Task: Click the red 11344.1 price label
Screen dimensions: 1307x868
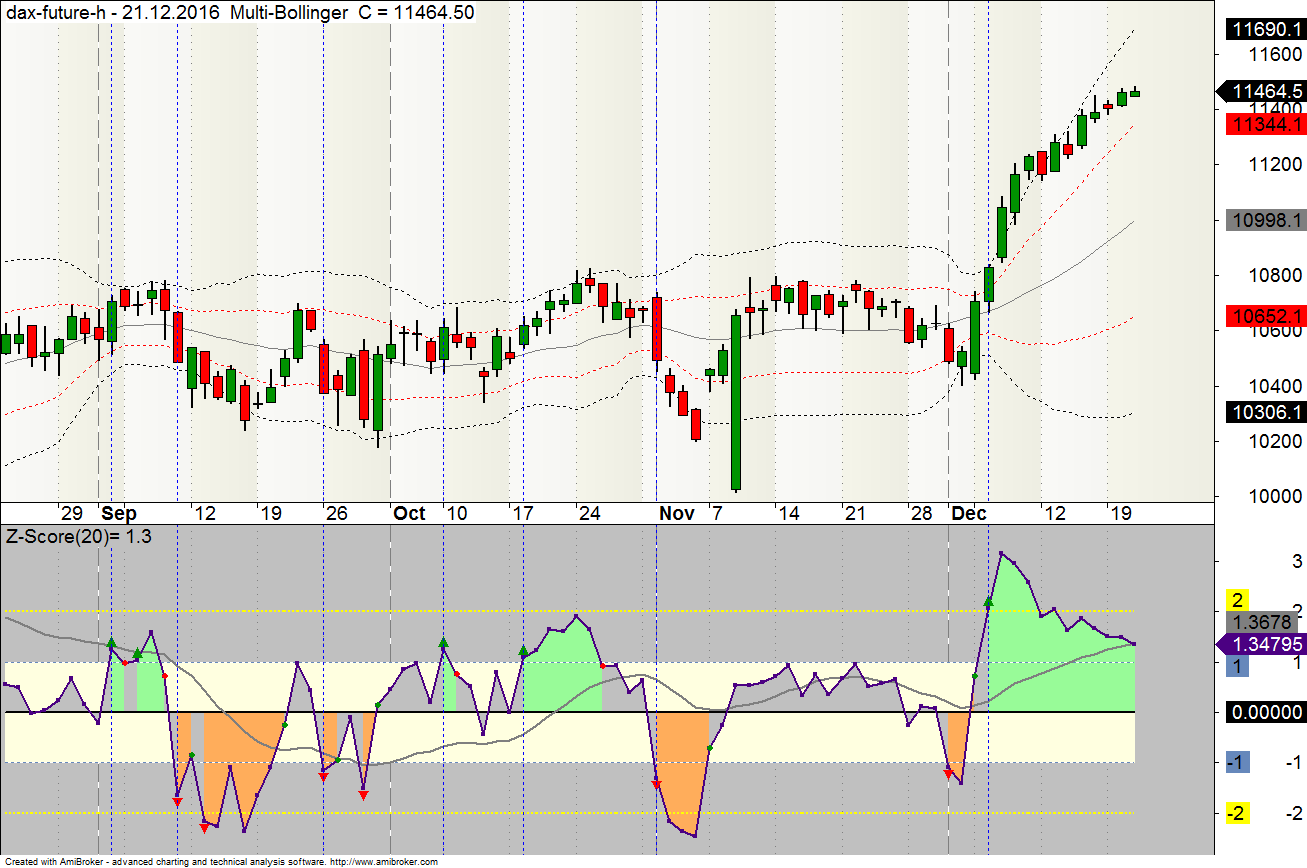Action: click(x=1266, y=124)
